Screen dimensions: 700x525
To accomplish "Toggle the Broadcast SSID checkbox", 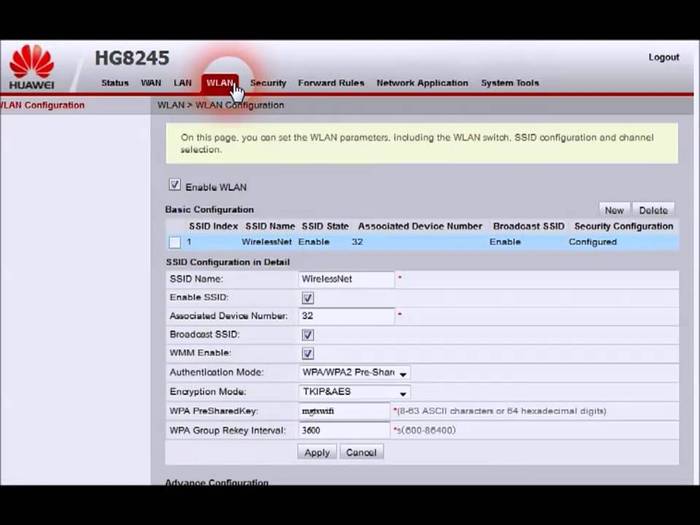I will coord(308,335).
